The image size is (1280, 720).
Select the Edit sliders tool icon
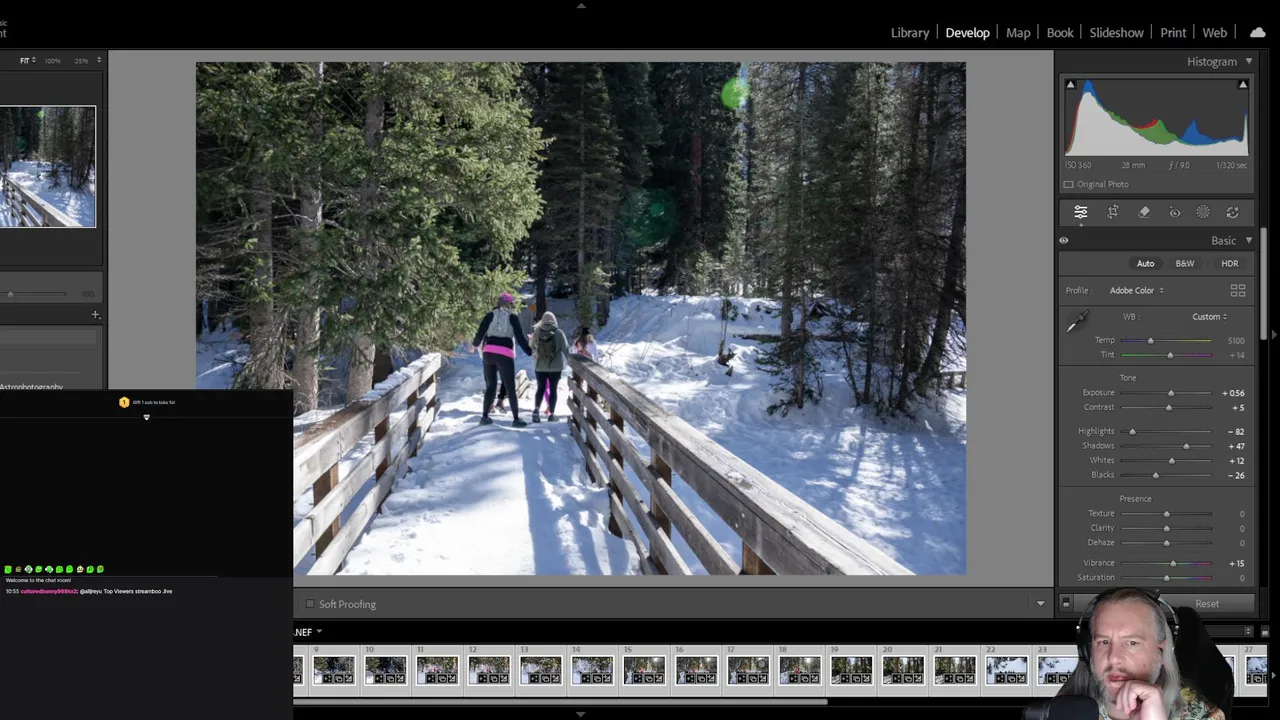(1081, 212)
